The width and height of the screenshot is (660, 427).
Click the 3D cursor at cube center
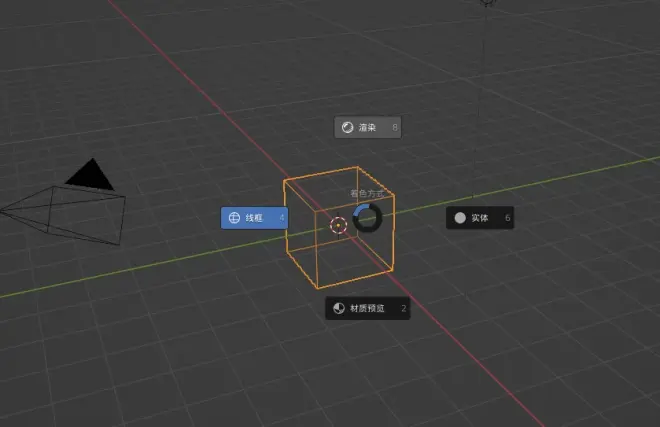point(338,226)
